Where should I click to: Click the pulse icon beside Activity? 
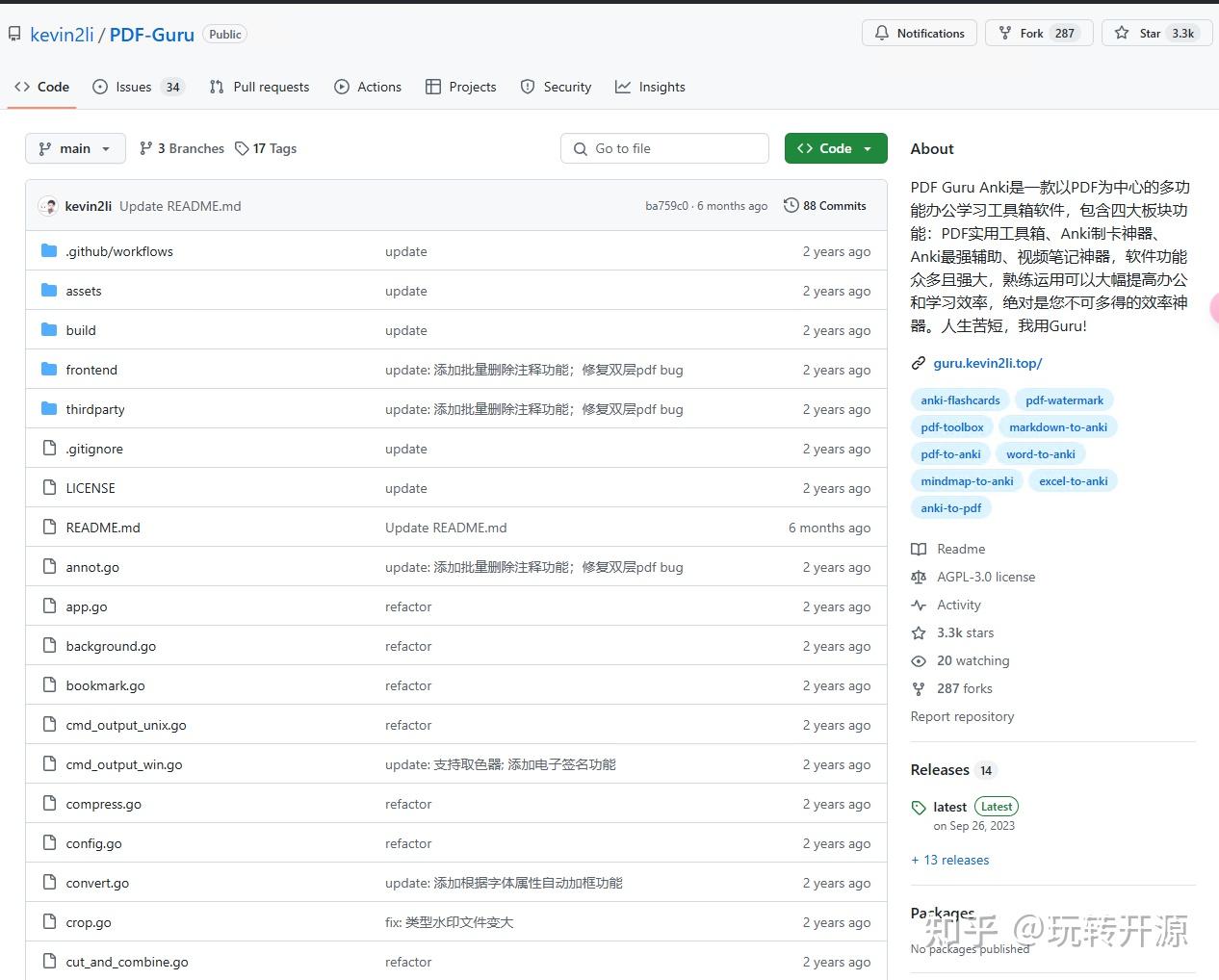[919, 605]
